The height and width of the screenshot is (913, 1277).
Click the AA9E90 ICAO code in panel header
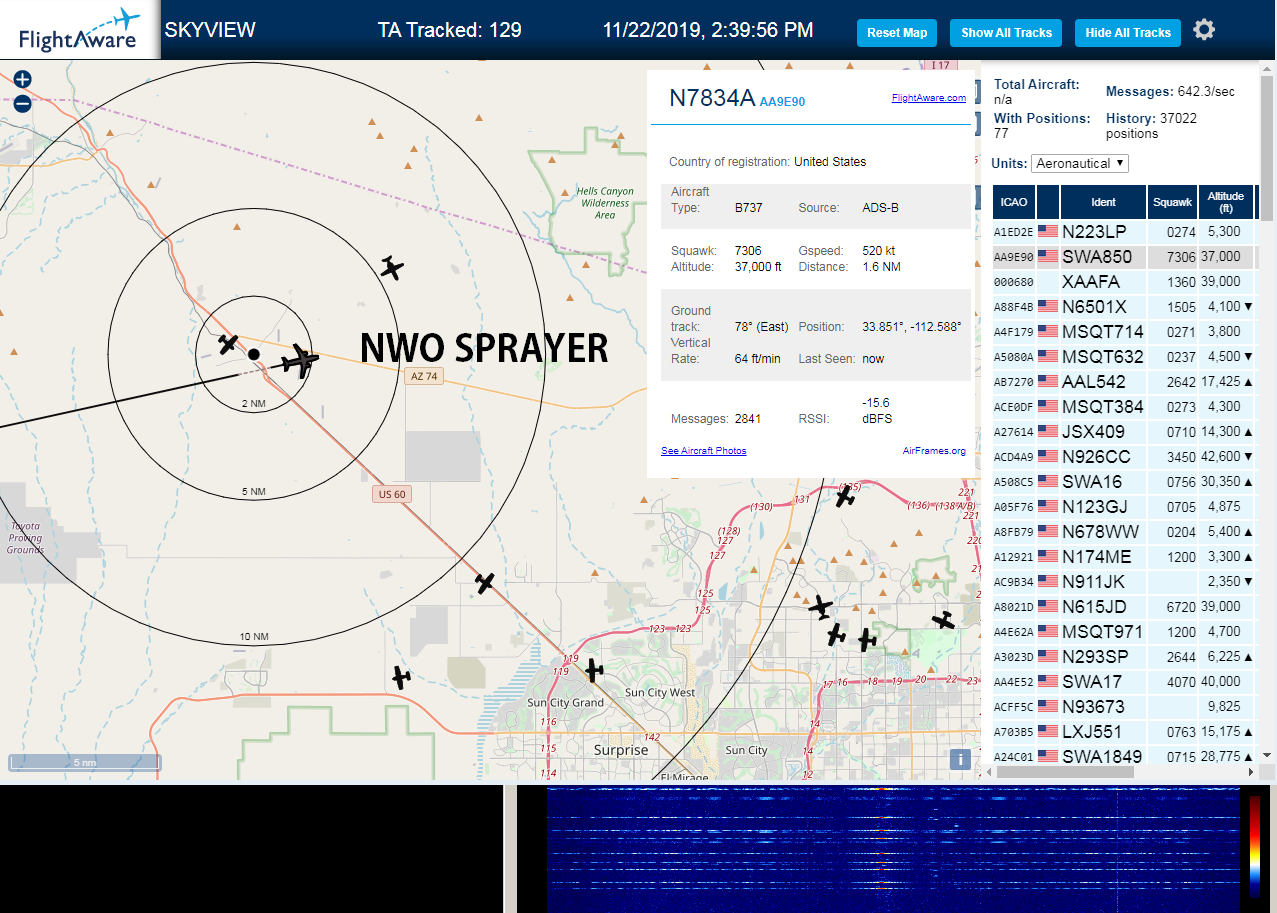pos(782,102)
